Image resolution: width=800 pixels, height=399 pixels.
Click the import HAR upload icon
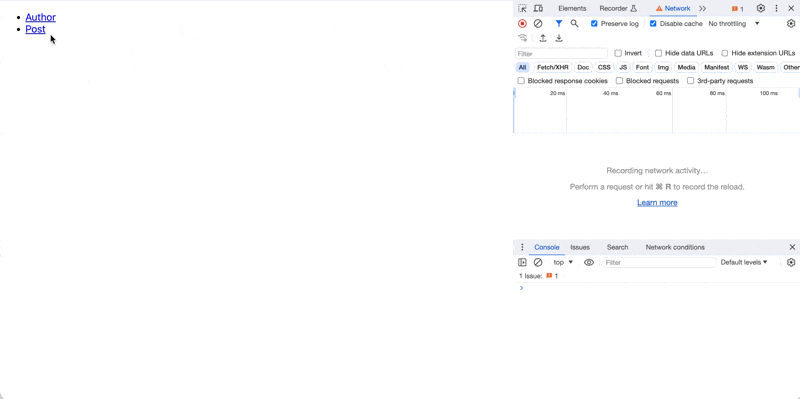click(x=543, y=38)
